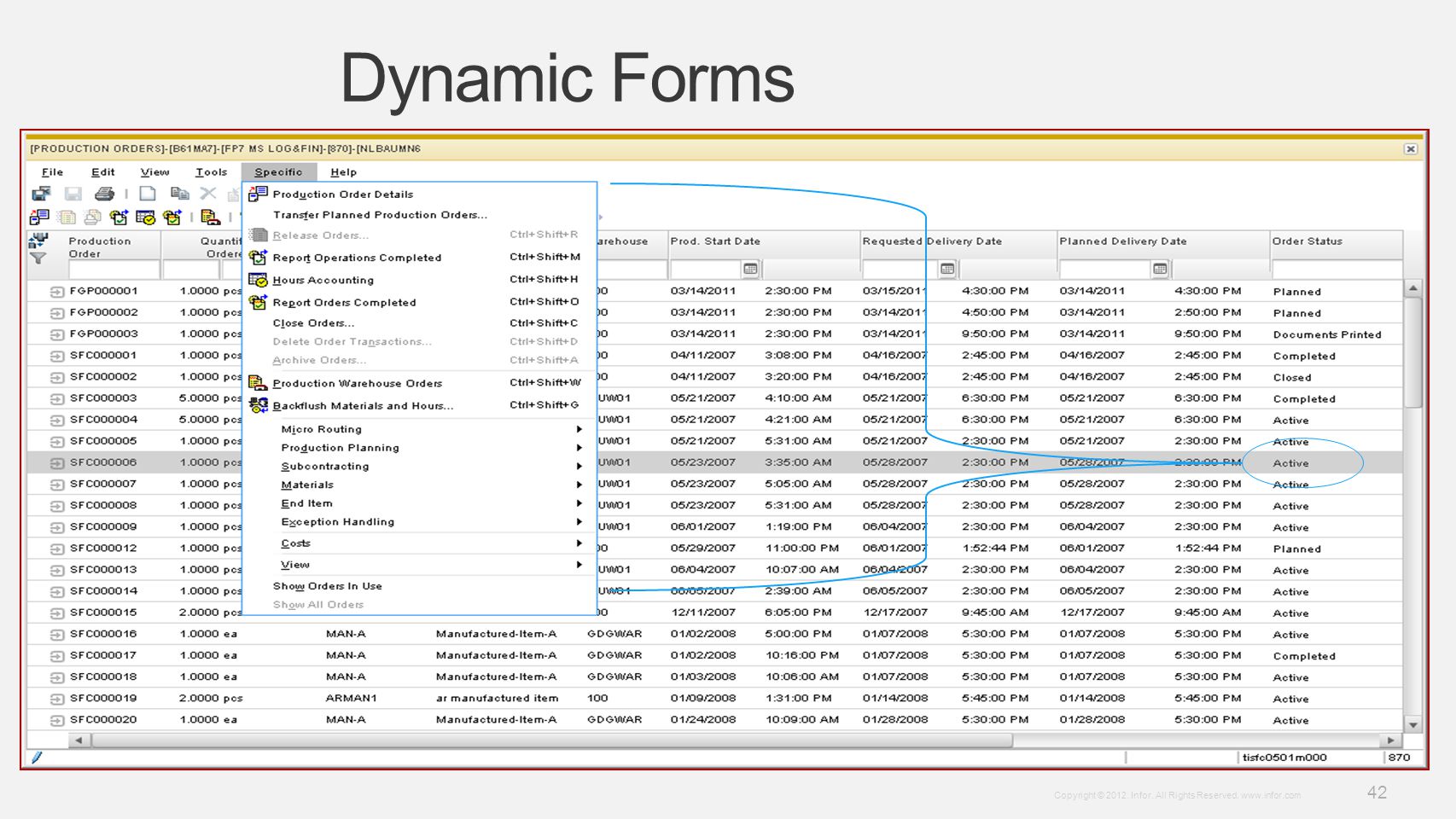Click row icon beside SFC000003
The image size is (1456, 819).
pyautogui.click(x=57, y=398)
